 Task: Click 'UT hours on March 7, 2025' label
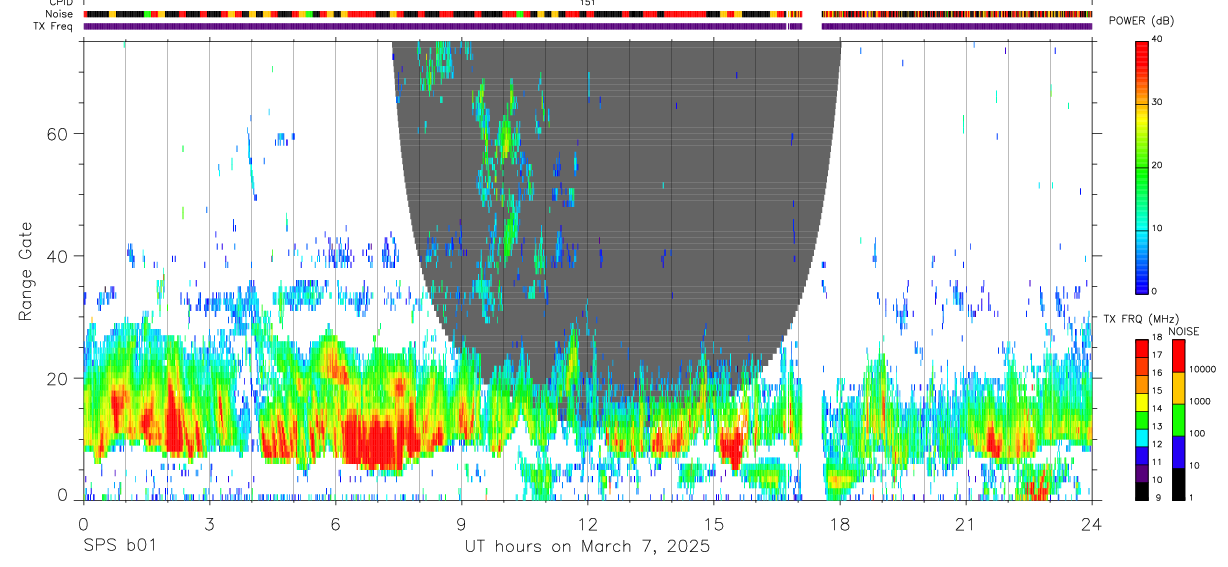click(587, 546)
